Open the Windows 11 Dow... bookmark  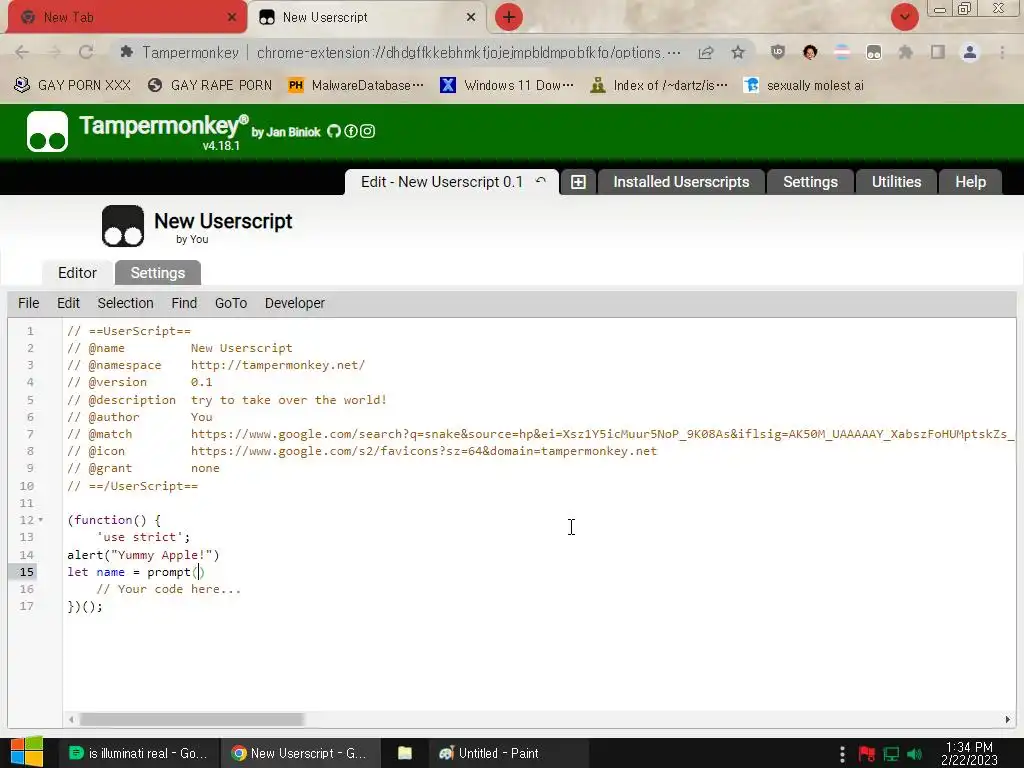pos(507,86)
